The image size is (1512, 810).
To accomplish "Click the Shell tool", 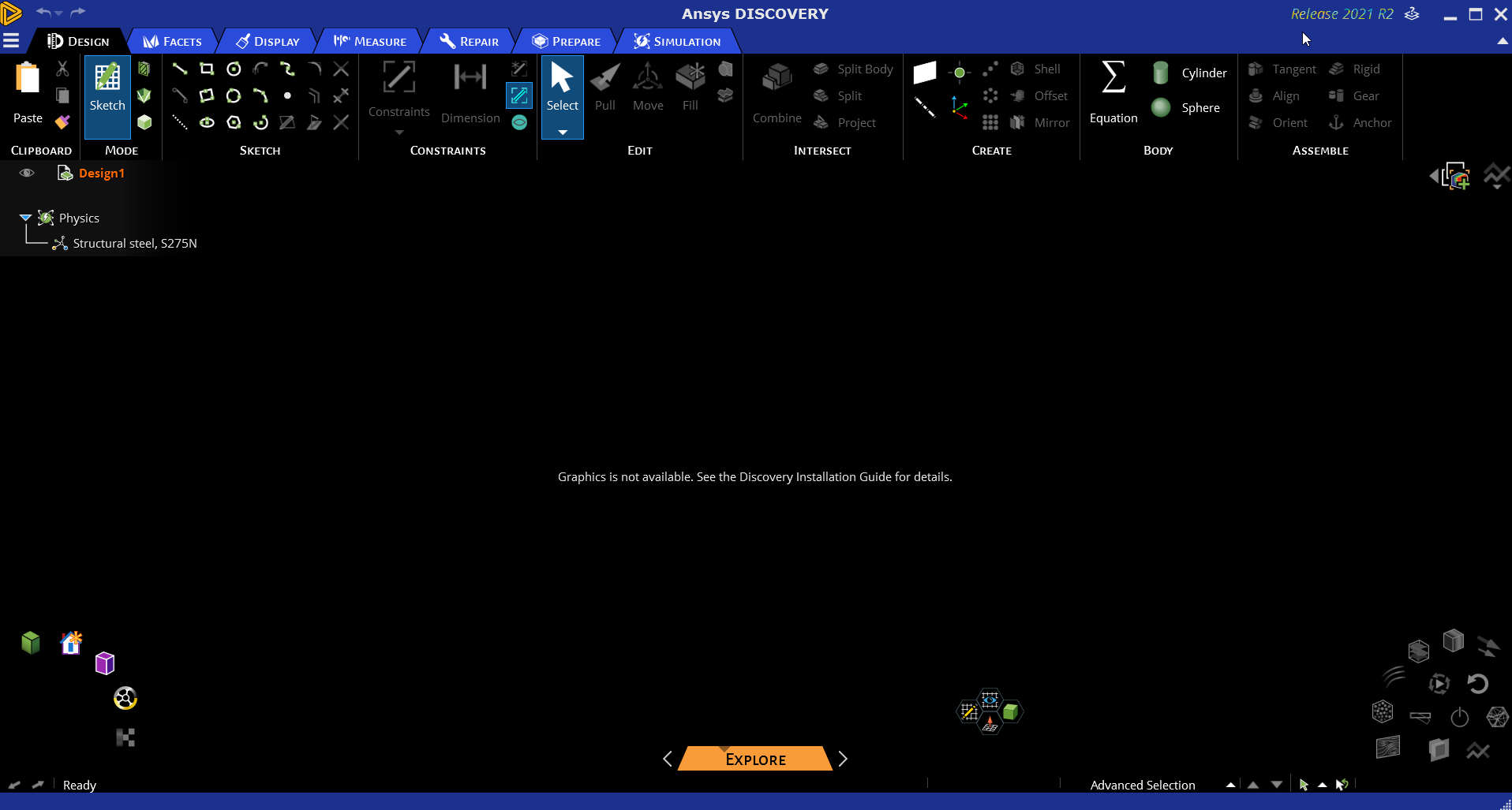I will [1036, 69].
